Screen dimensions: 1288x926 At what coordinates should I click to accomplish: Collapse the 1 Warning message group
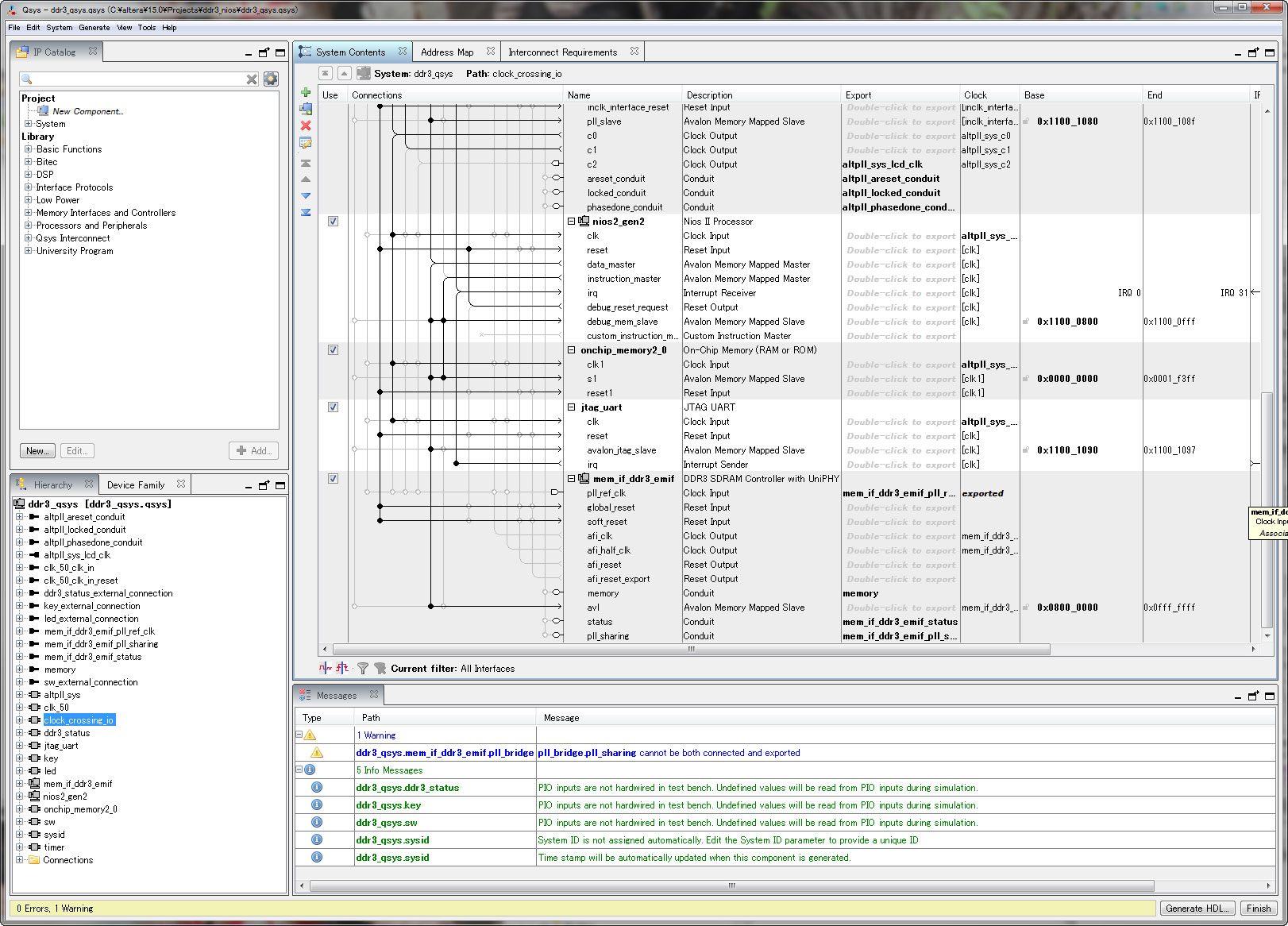pyautogui.click(x=299, y=735)
